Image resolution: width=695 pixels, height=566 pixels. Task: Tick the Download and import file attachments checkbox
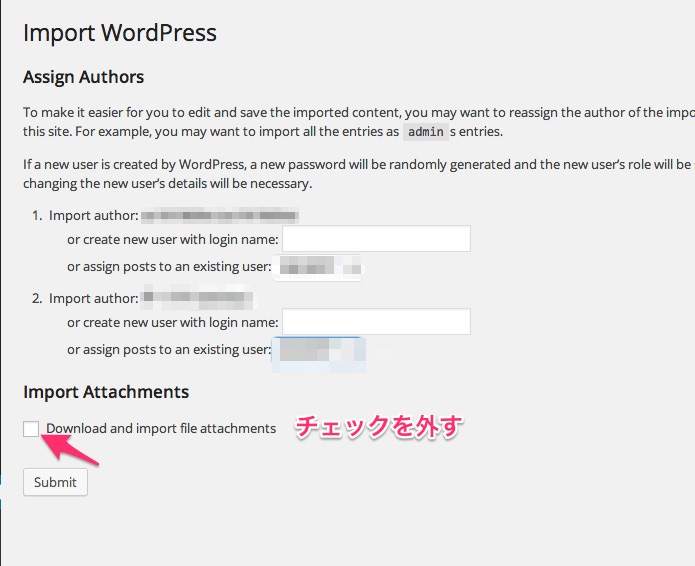[31, 429]
